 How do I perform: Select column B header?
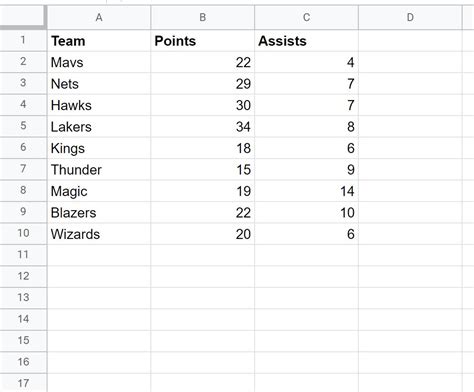[x=203, y=17]
